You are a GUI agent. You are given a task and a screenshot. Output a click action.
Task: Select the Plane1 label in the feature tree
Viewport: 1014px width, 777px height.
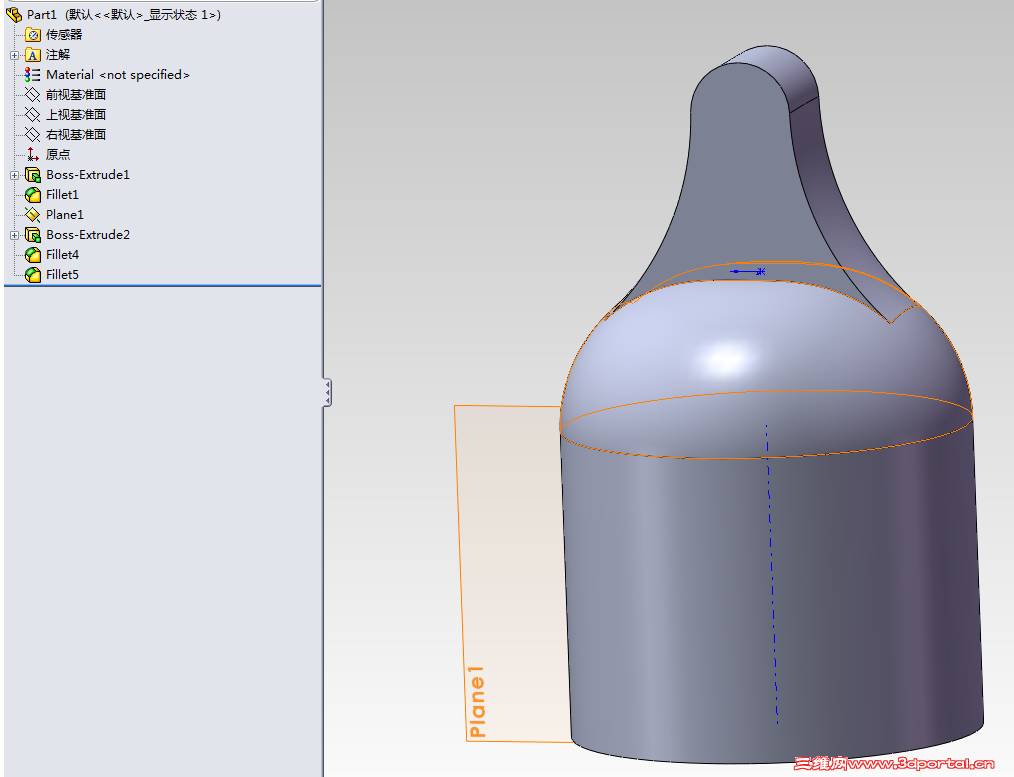(x=65, y=215)
